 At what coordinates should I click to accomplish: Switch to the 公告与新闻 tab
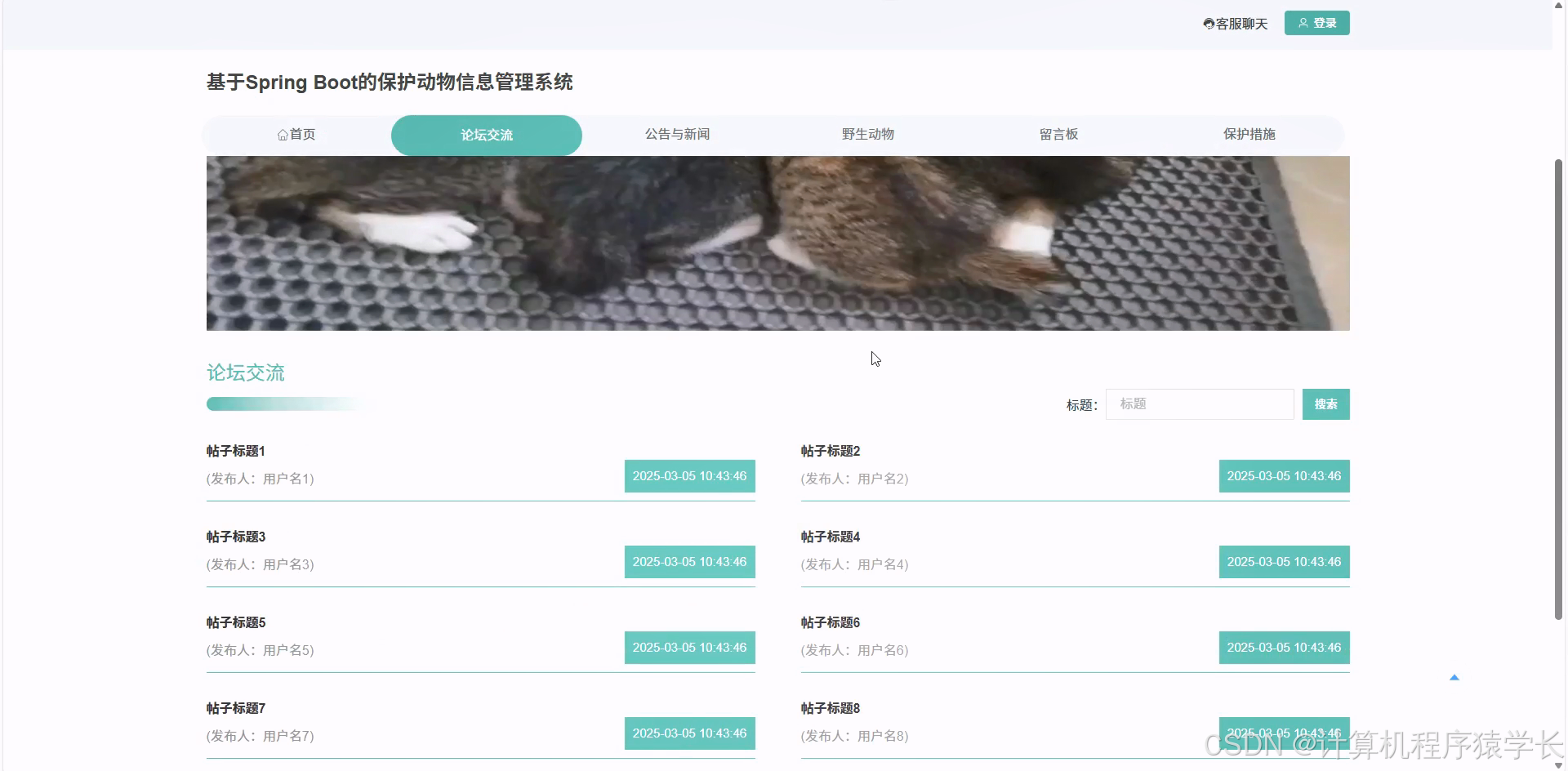click(x=677, y=134)
